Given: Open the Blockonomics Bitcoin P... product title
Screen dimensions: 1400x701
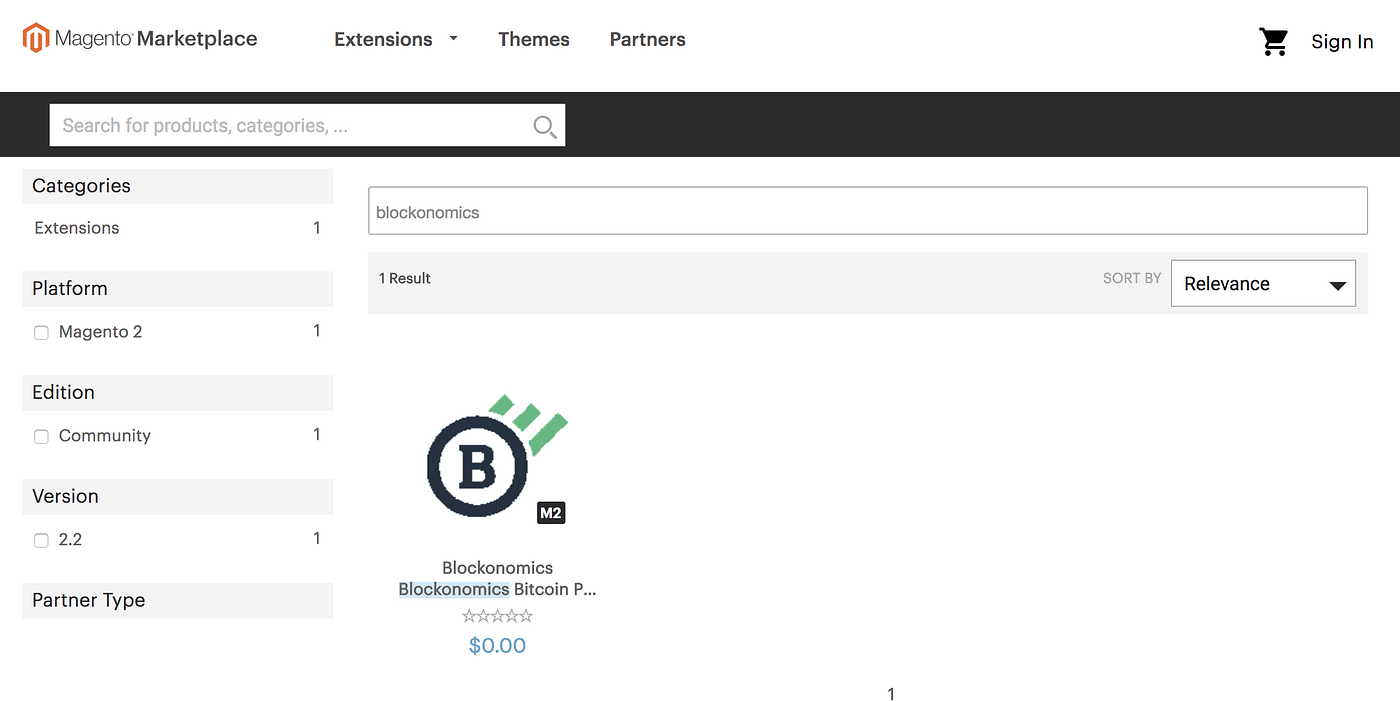Looking at the screenshot, I should 497,589.
